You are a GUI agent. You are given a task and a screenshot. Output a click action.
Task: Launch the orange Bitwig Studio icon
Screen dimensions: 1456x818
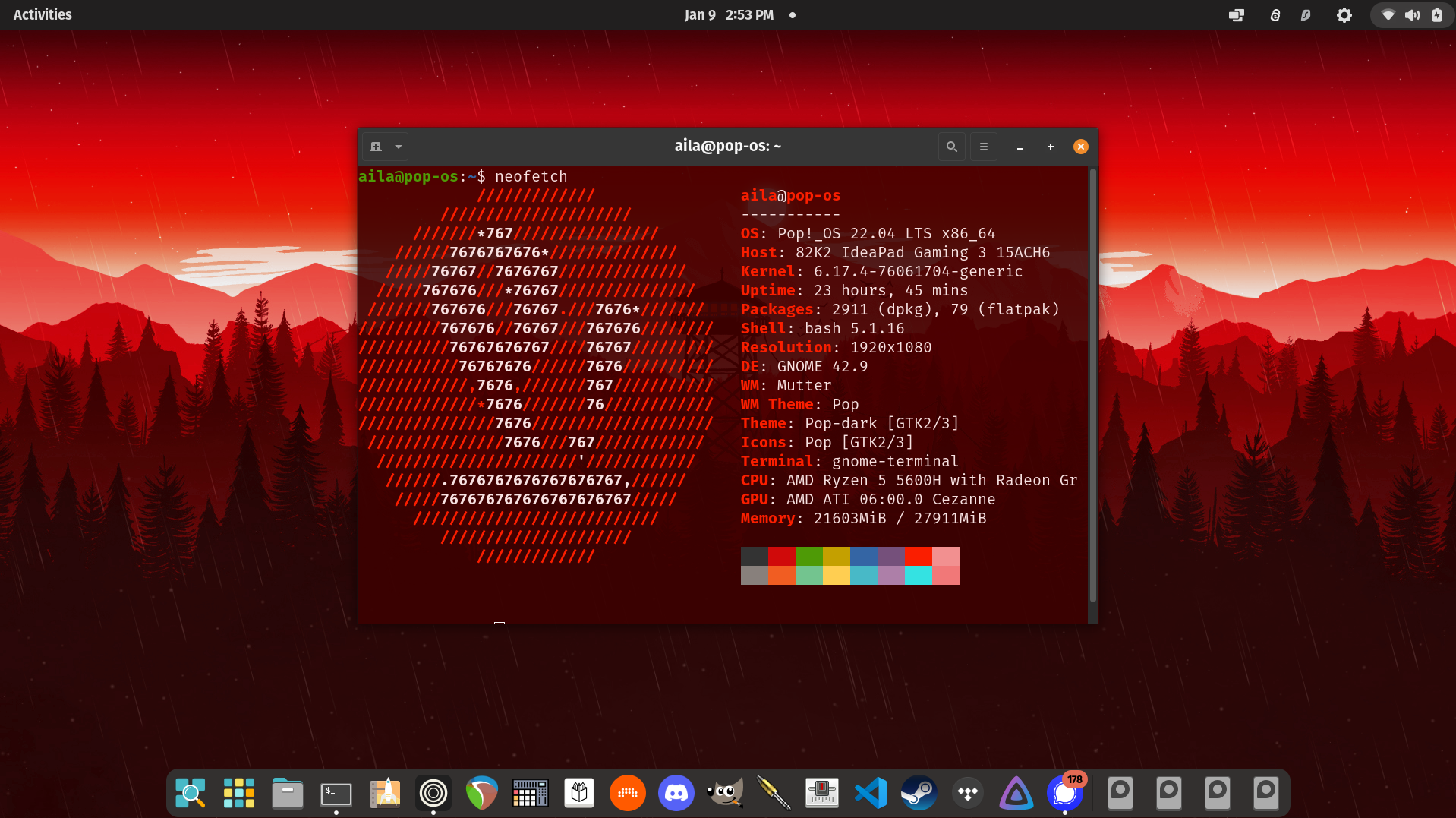coord(628,793)
